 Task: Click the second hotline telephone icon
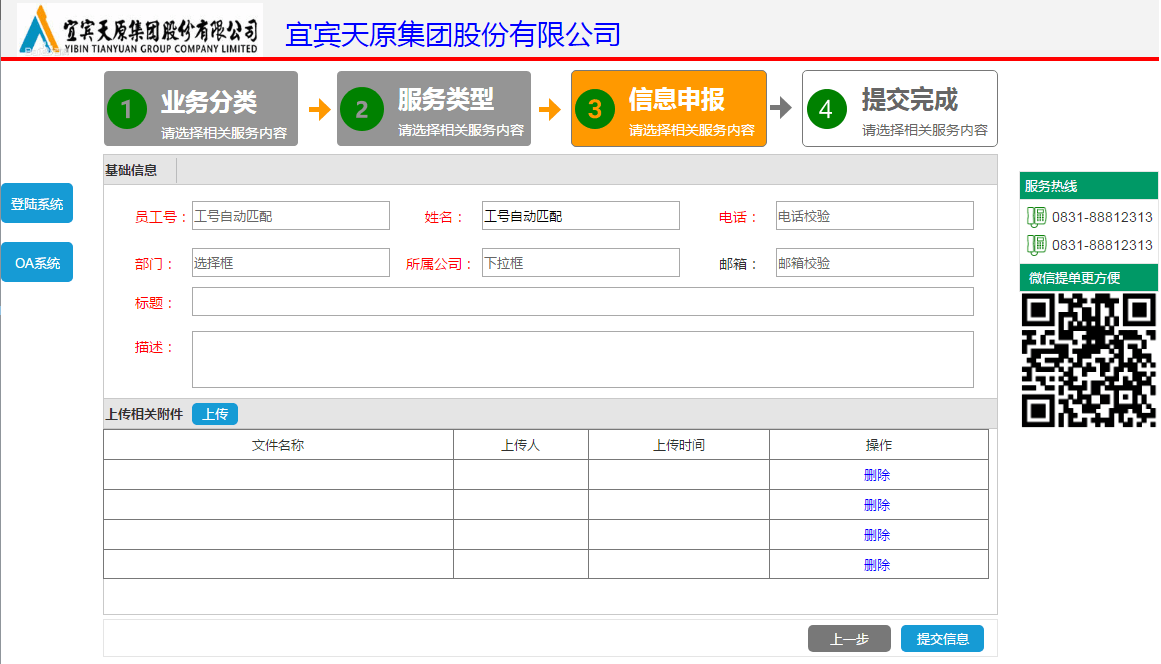tap(1036, 245)
